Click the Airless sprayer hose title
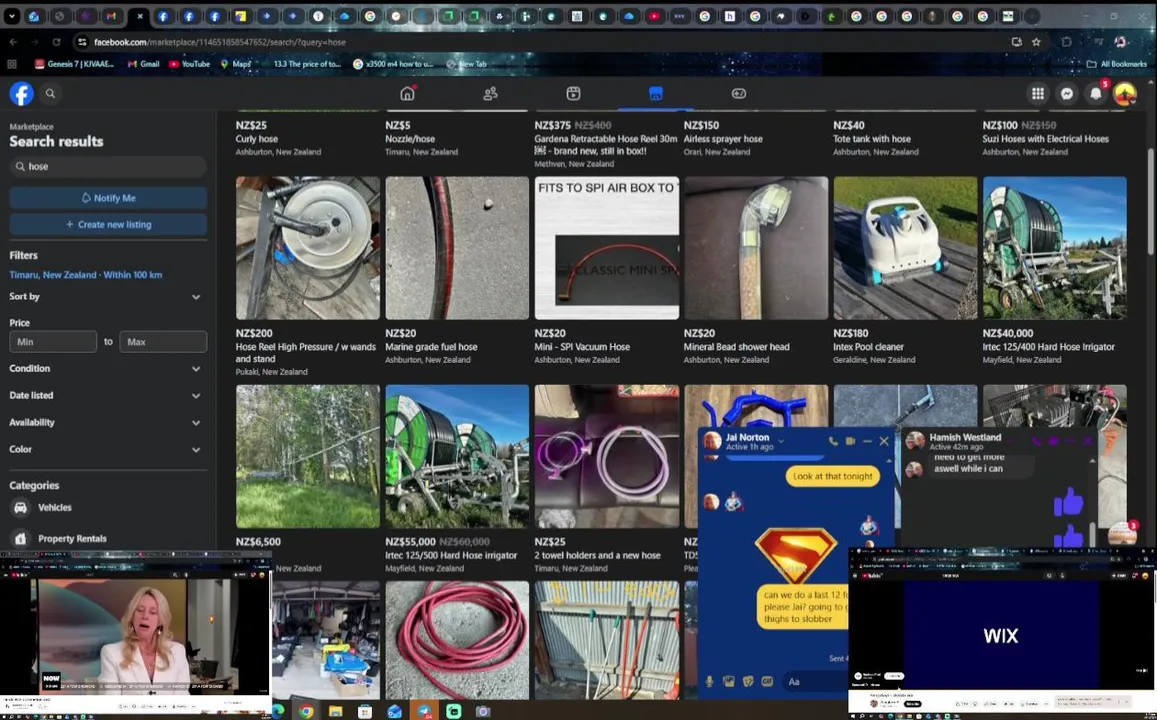This screenshot has height=720, width=1157. (722, 139)
